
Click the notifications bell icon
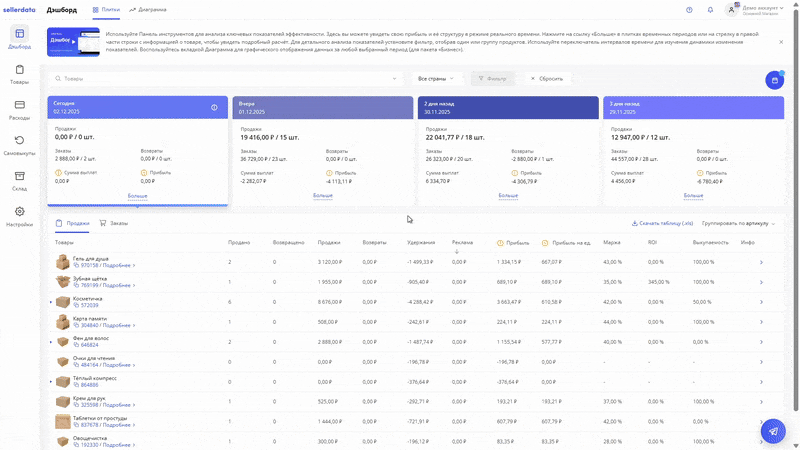point(710,10)
